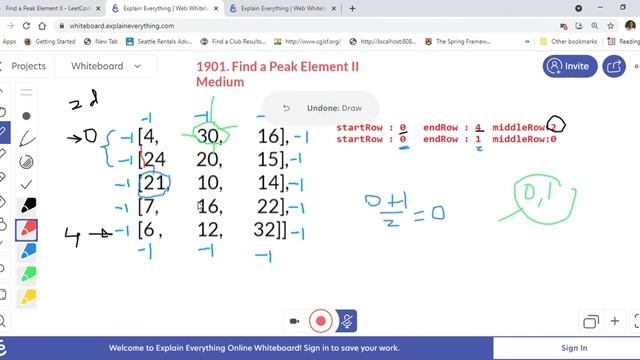Viewport: 640px width, 360px height.
Task: Select the 'Medium' label text
Action: (220, 82)
